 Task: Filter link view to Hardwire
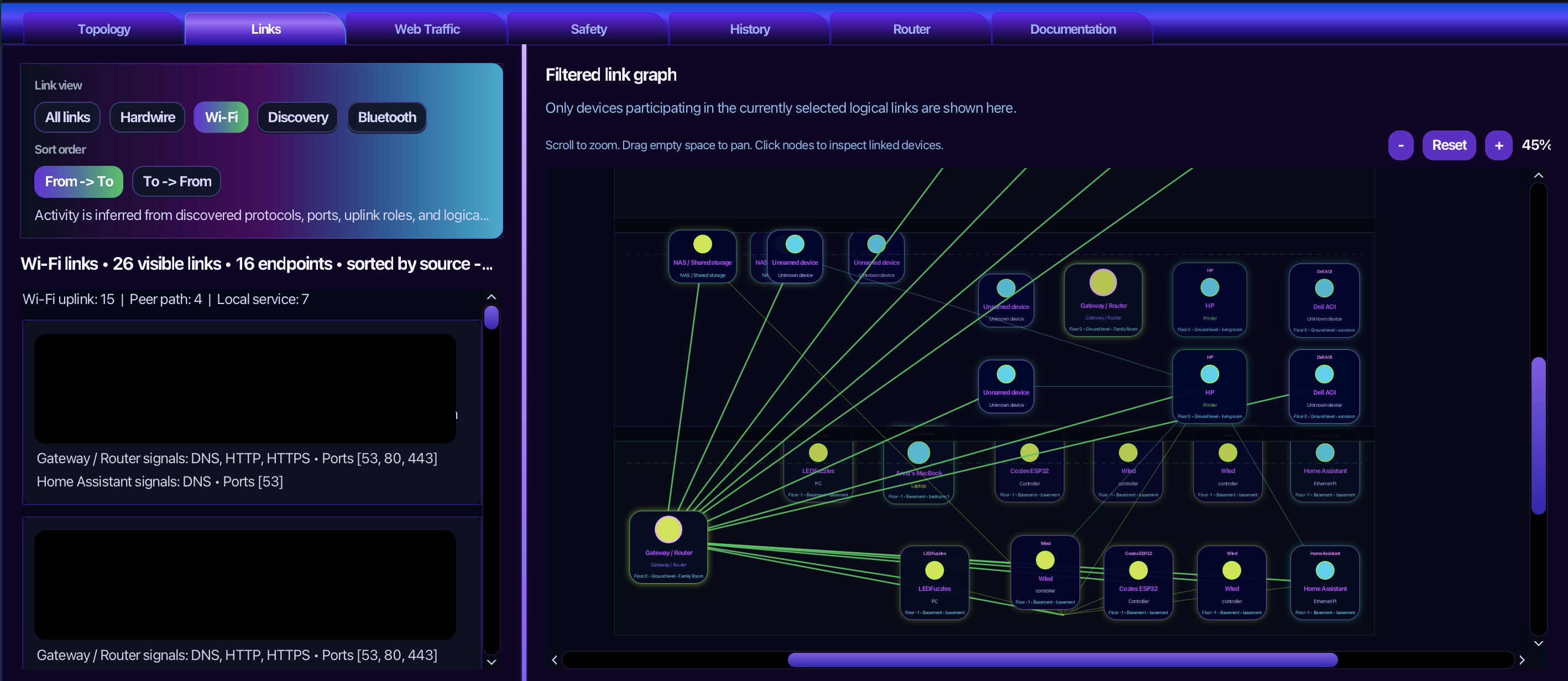click(x=147, y=117)
